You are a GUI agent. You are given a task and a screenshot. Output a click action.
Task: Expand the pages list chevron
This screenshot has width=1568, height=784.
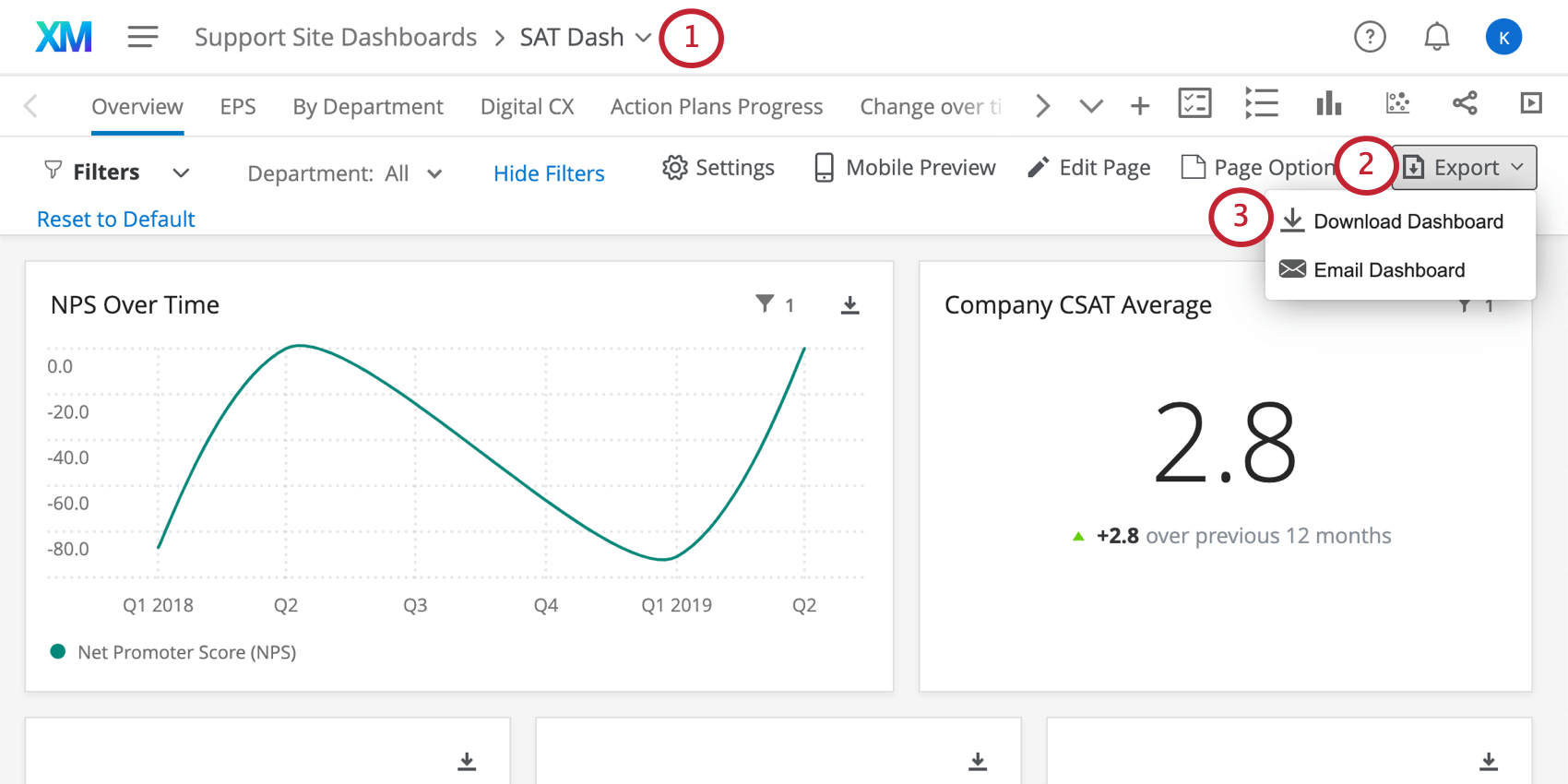(x=1091, y=106)
